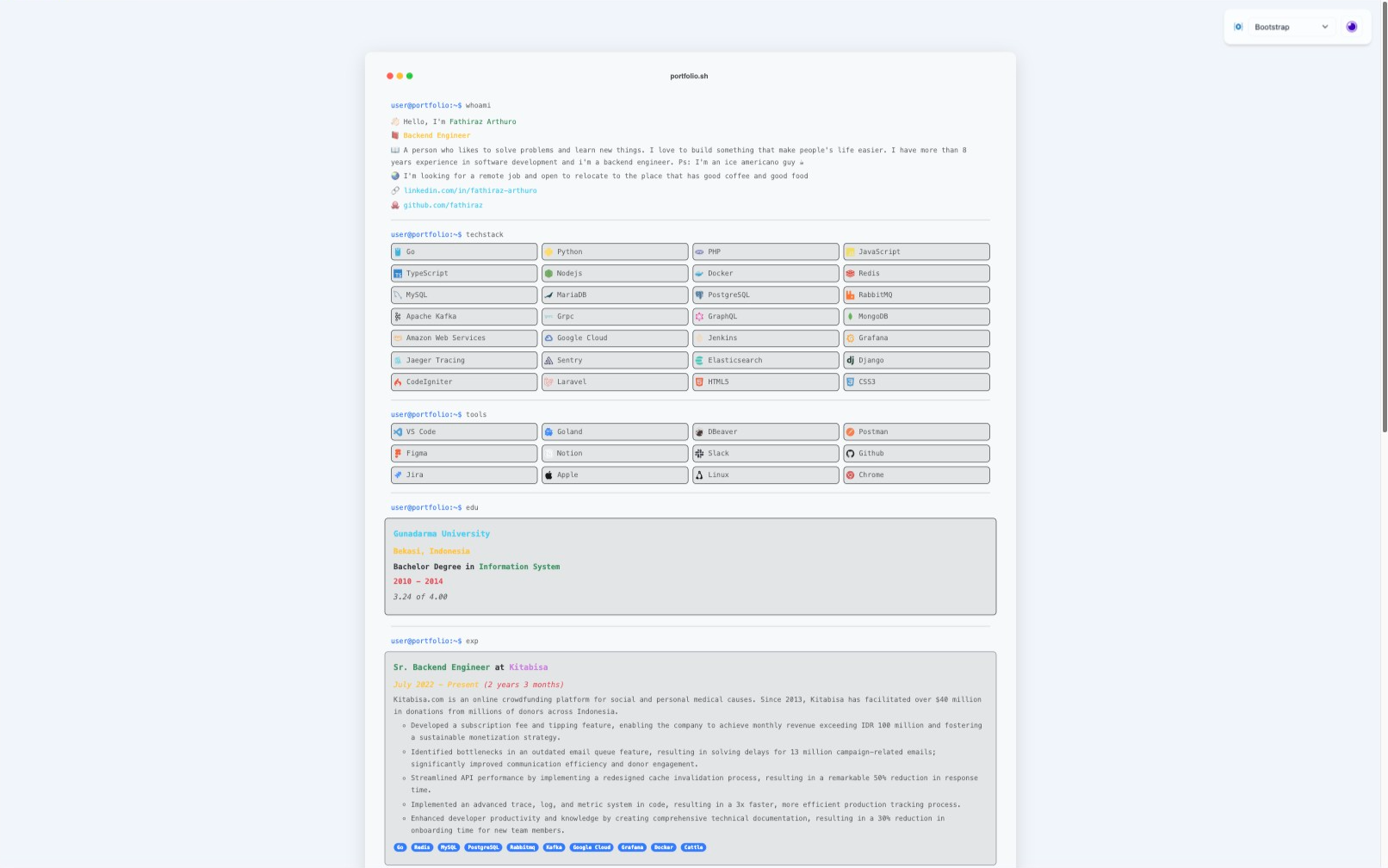Click the 'Information System' degree text

click(519, 567)
